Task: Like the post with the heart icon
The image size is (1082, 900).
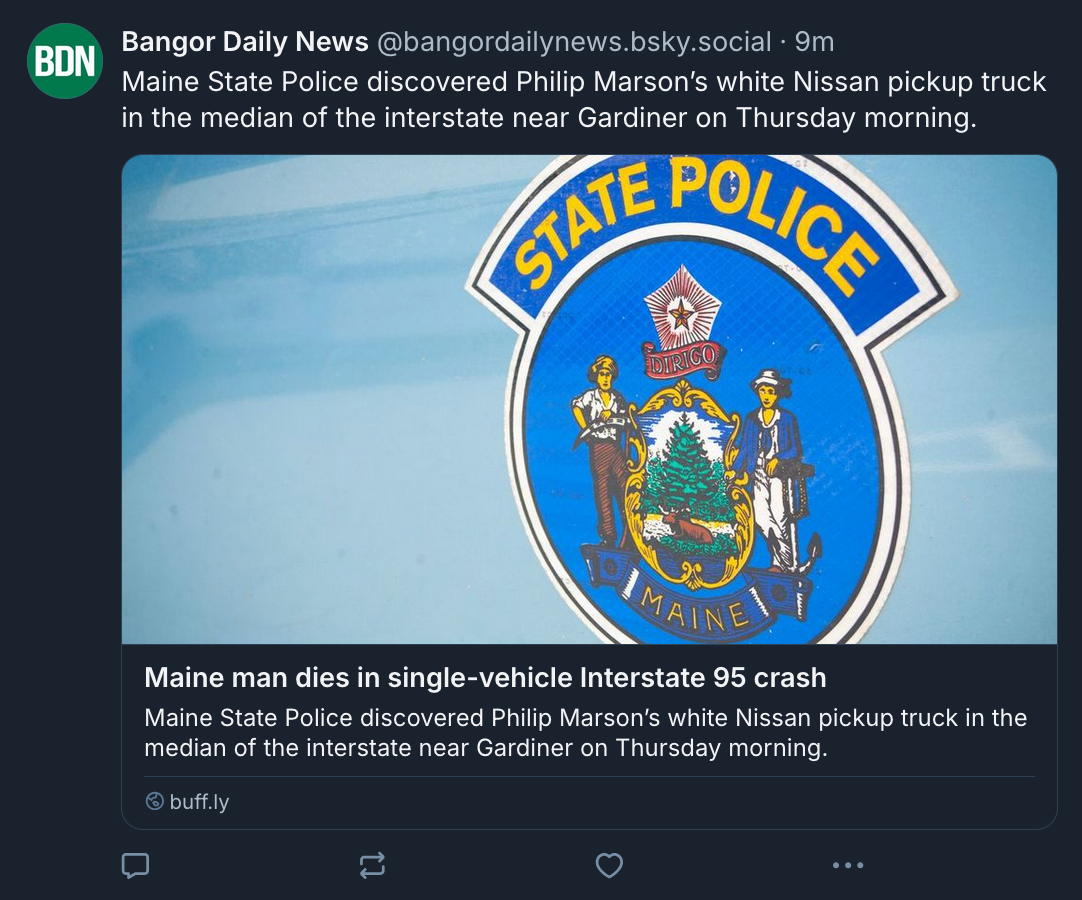Action: (609, 865)
